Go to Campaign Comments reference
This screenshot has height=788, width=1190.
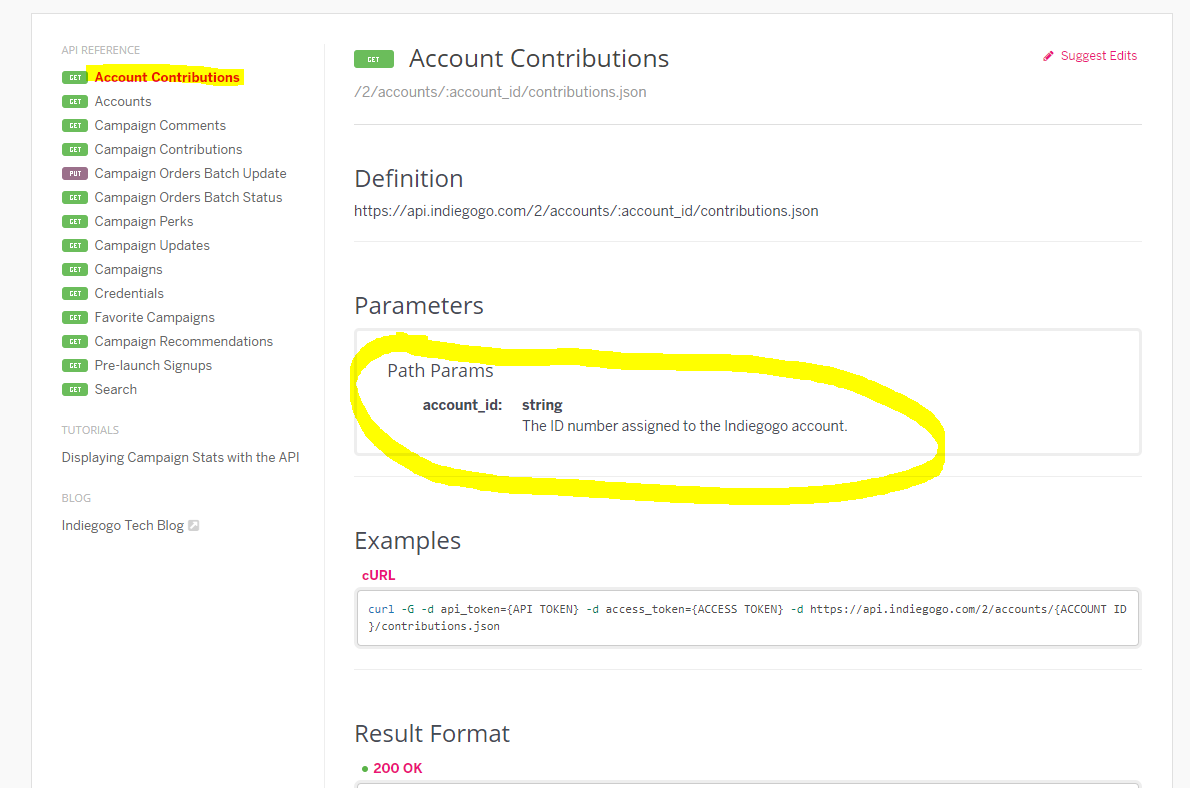160,125
